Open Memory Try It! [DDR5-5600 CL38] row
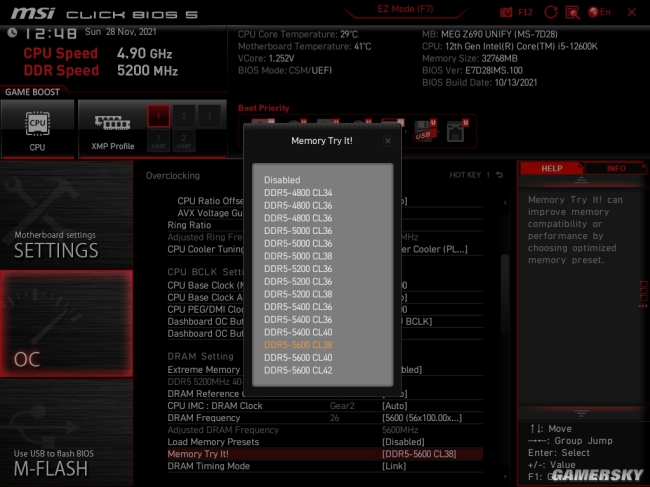Viewport: 650px width, 487px height. coord(325,454)
